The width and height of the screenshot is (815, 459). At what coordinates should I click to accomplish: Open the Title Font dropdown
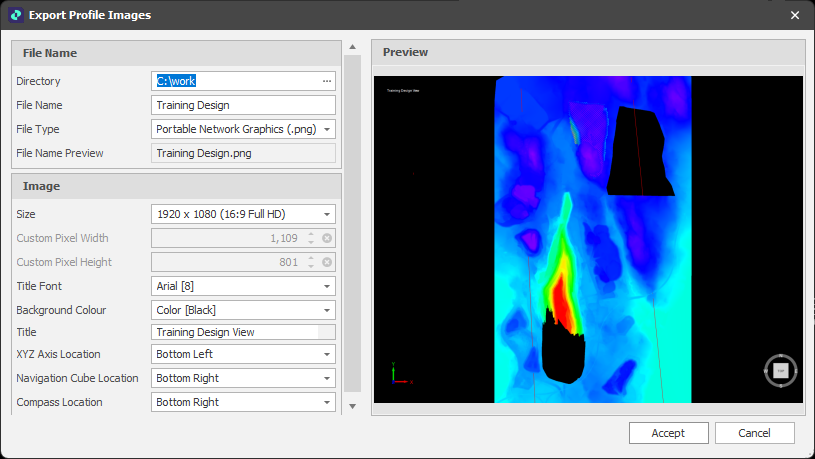(x=327, y=286)
